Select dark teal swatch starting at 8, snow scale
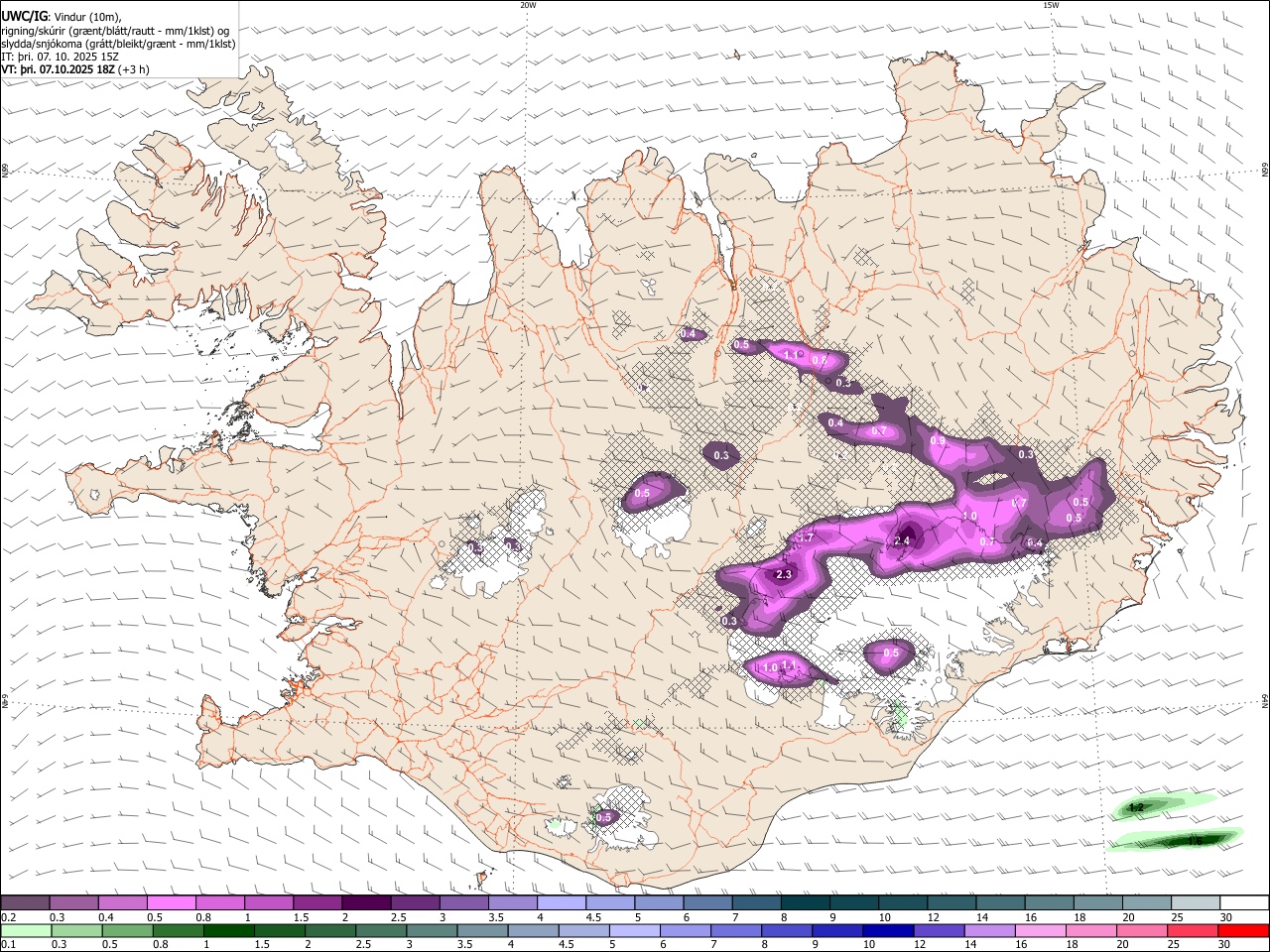Image resolution: width=1270 pixels, height=952 pixels. coord(805,902)
